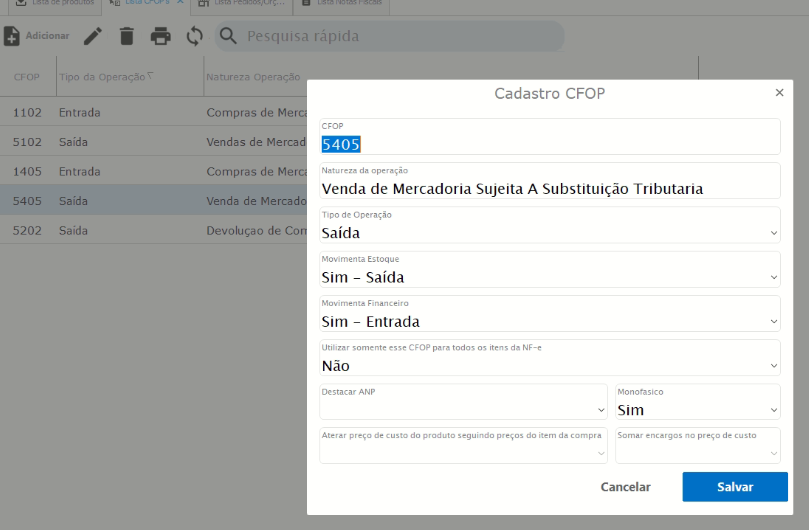Expand the Monofásico dropdown

tap(697, 410)
